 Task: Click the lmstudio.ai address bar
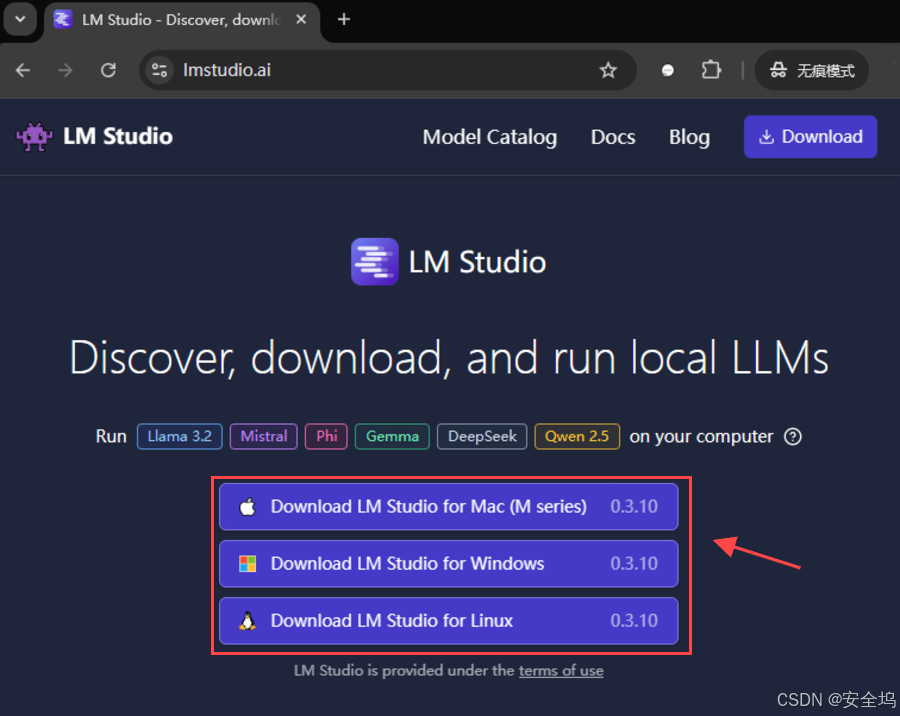(x=387, y=70)
